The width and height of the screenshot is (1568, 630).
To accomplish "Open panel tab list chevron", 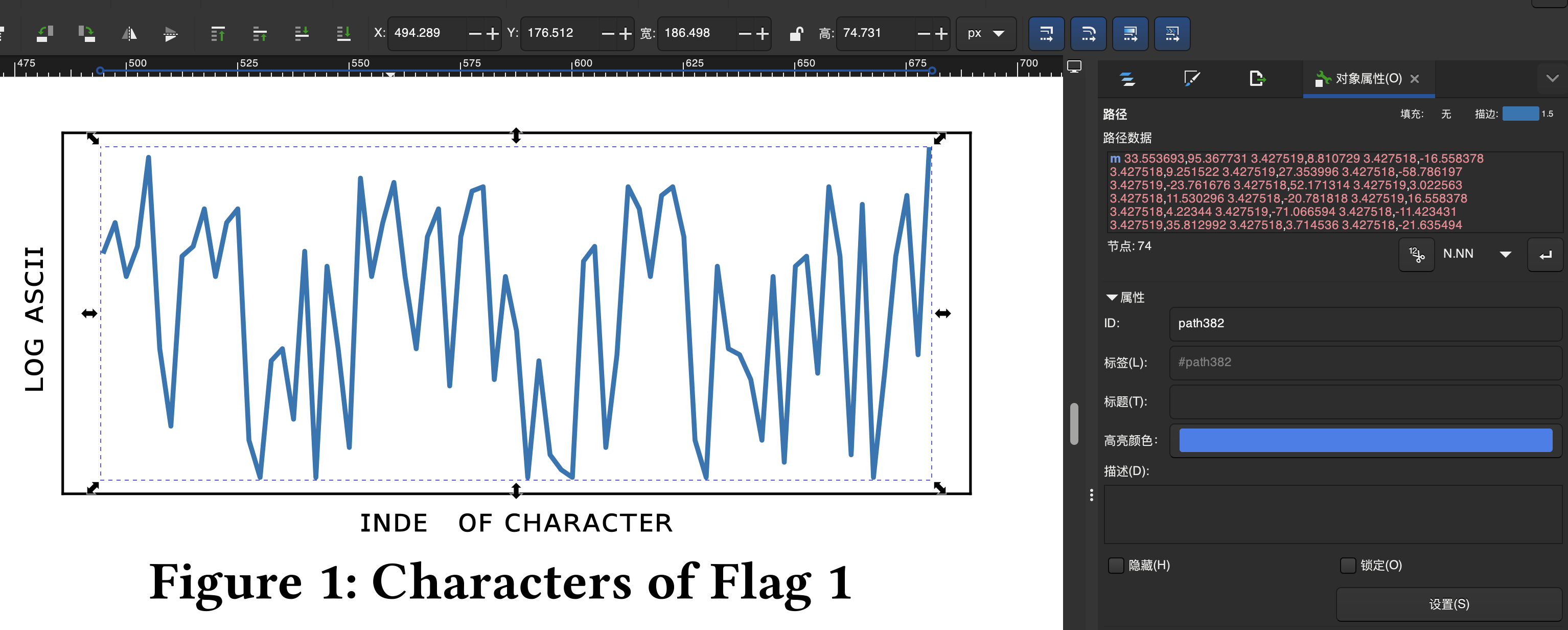I will point(1552,79).
